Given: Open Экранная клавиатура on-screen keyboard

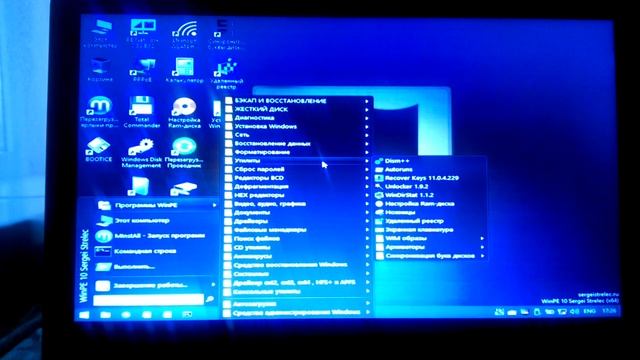Looking at the screenshot, I should (414, 230).
